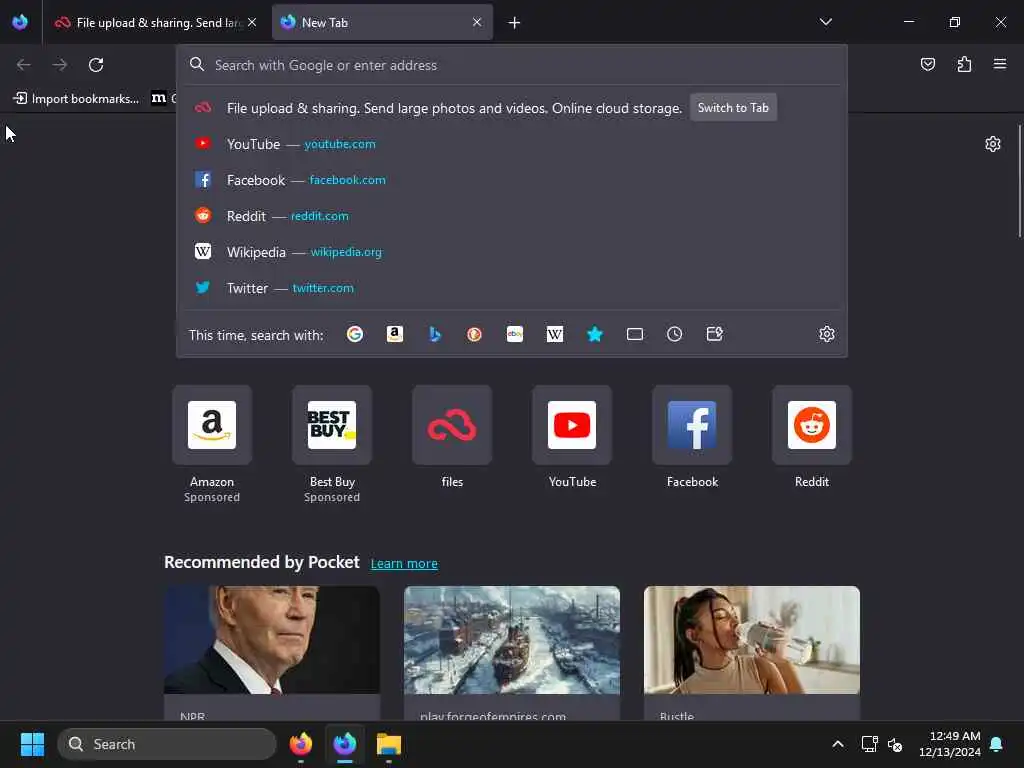Viewport: 1024px width, 768px height.
Task: Open NPR Pocket story thumbnail
Action: 272,640
